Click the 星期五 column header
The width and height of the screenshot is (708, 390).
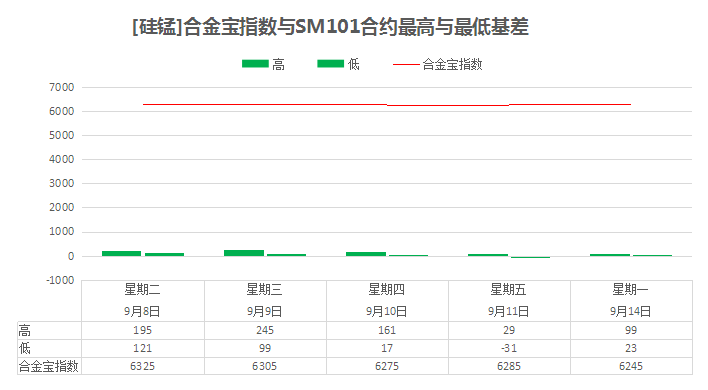coord(508,290)
